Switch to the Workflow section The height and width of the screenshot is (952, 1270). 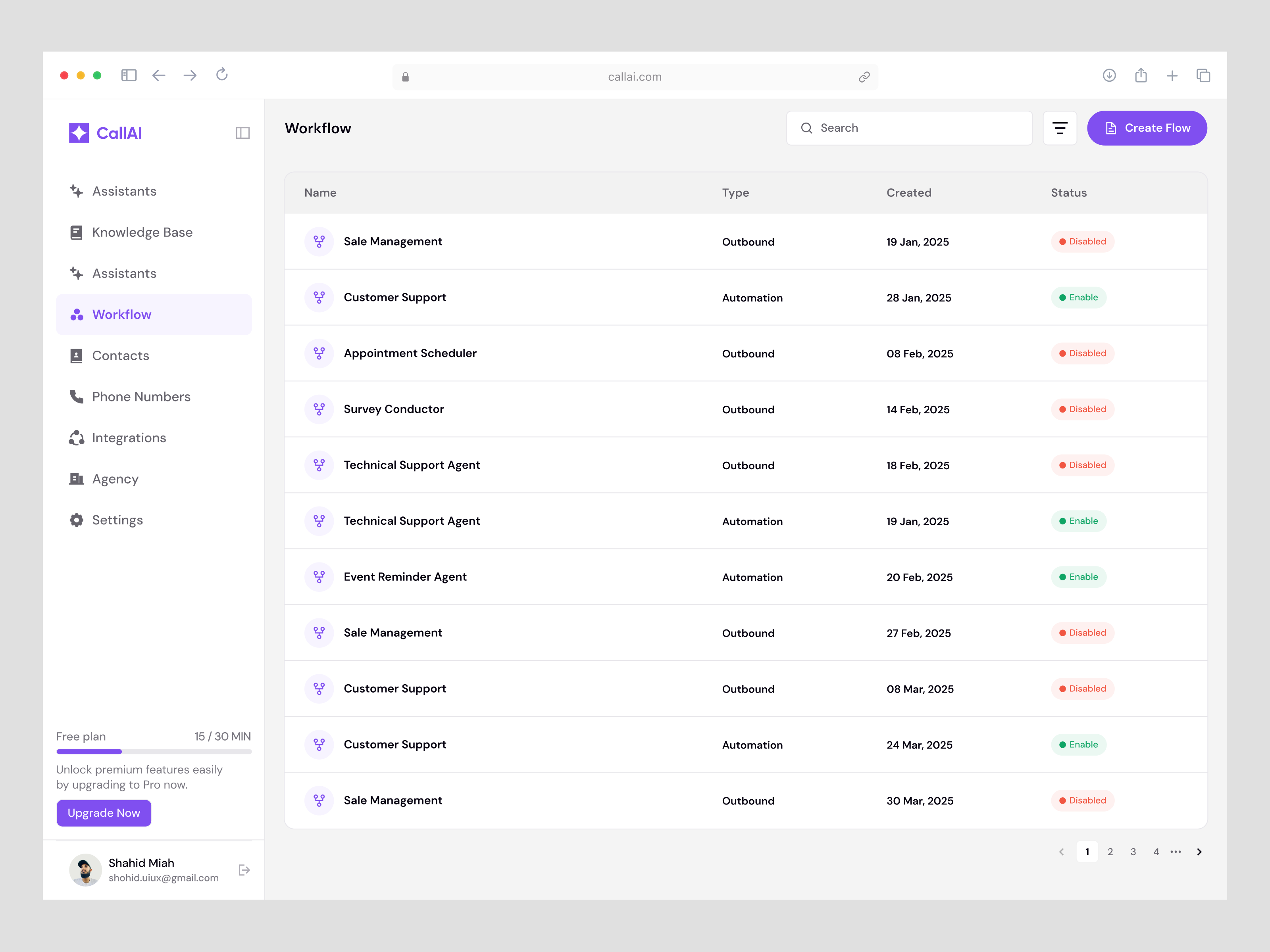click(122, 314)
